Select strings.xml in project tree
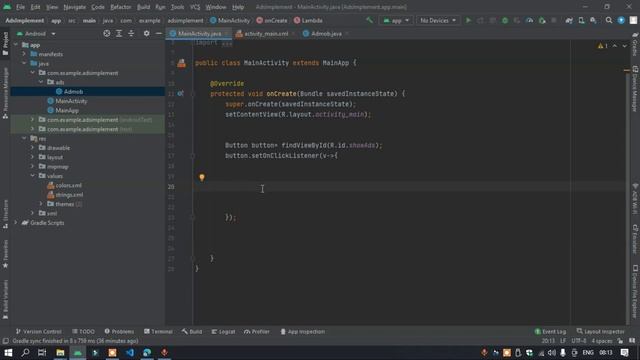This screenshot has height=360, width=640. point(69,195)
